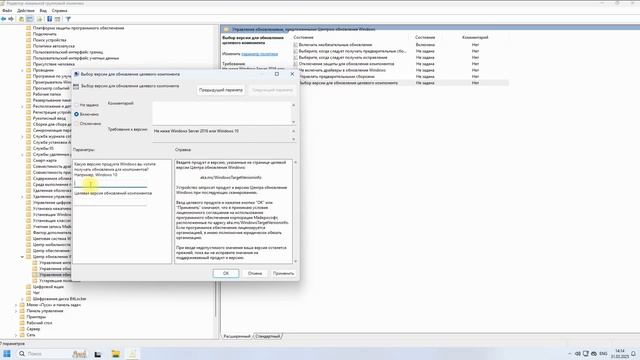Expand the 'Сеть' tree node

[16, 335]
